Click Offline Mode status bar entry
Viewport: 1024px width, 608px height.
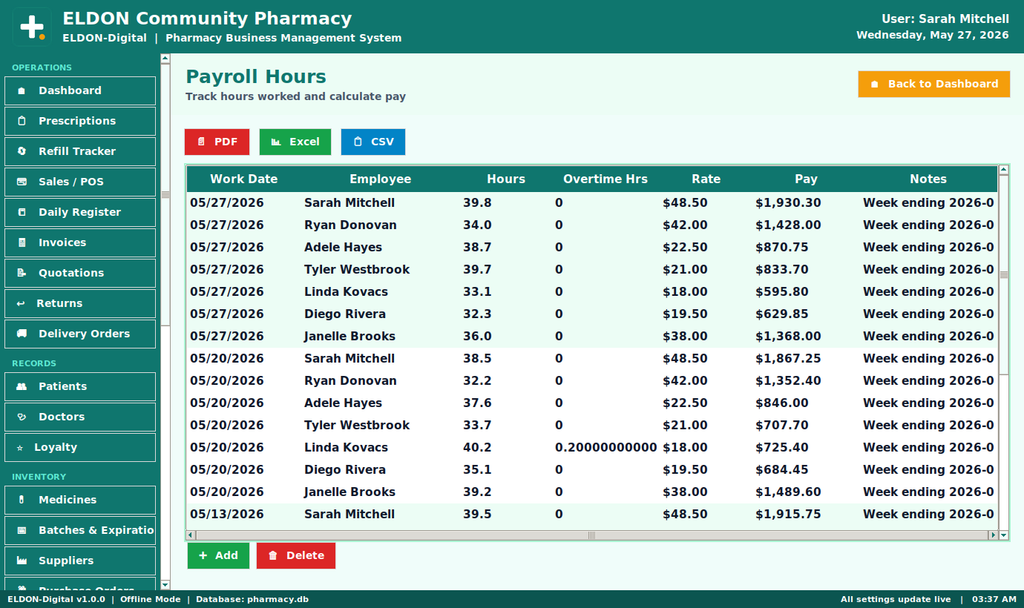pos(150,599)
